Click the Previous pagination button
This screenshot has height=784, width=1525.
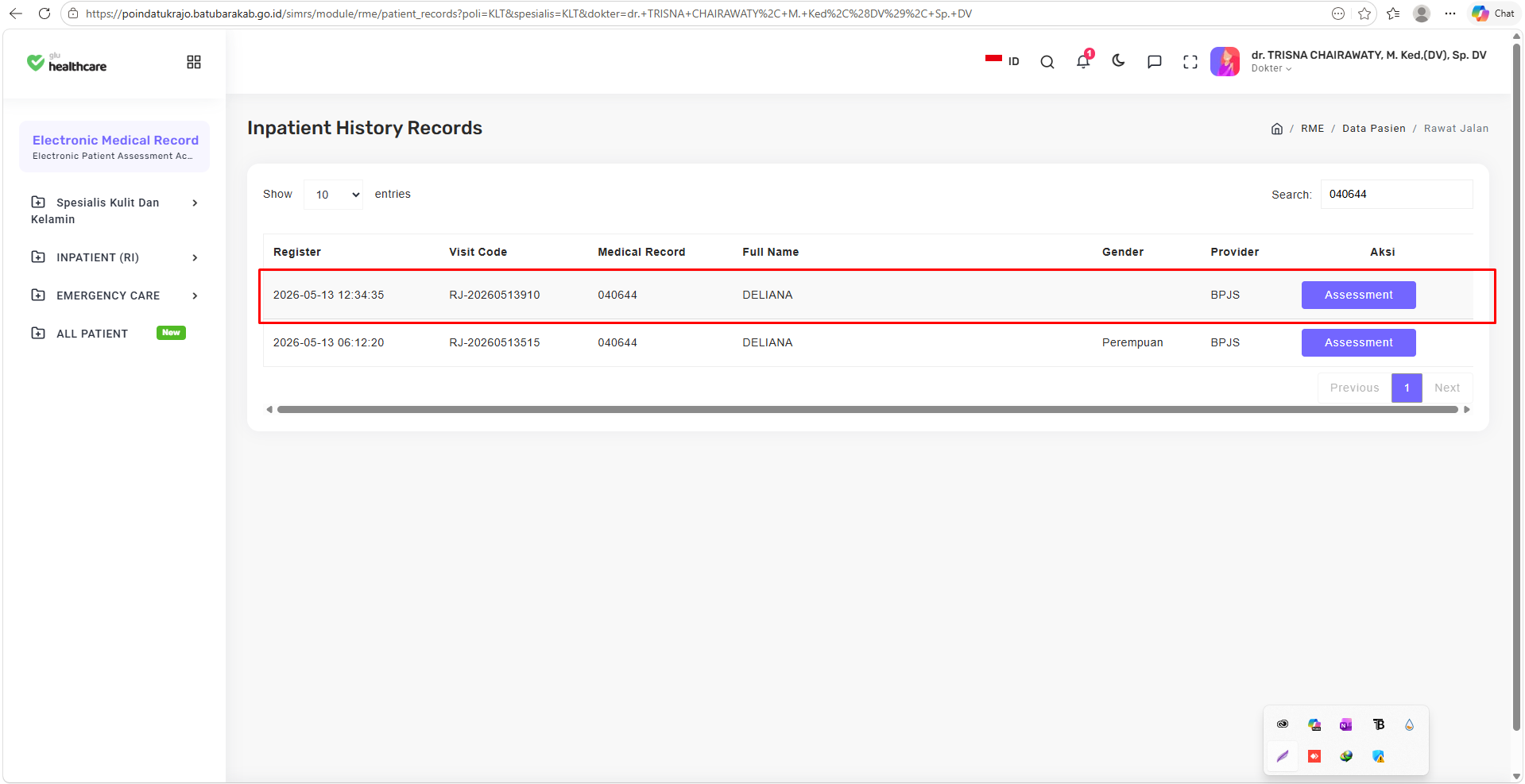[1355, 388]
